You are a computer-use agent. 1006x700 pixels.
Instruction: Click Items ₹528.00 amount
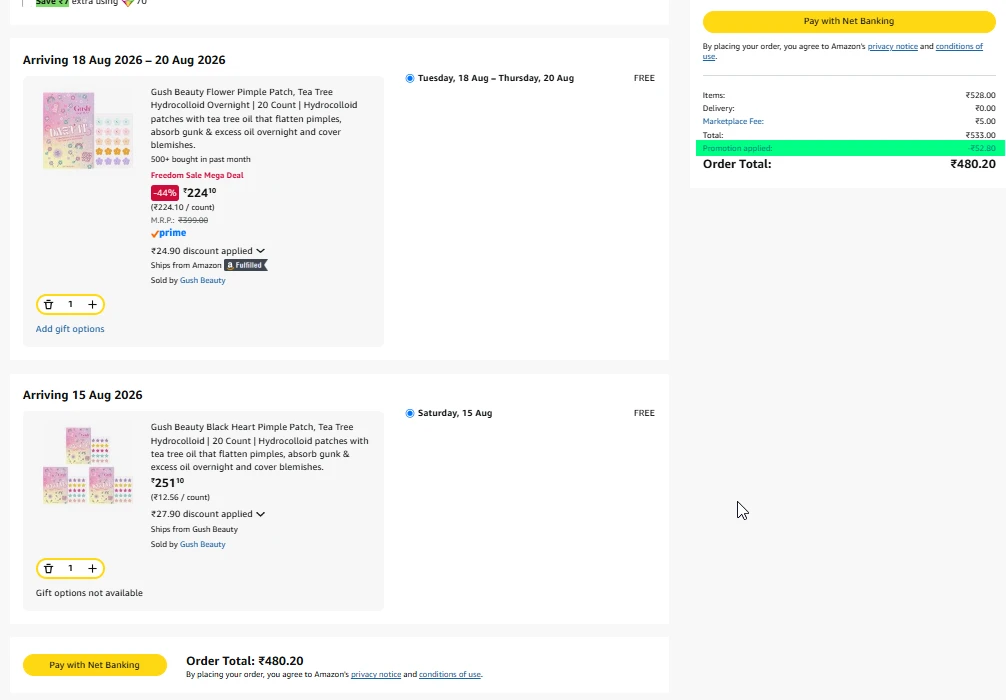[980, 95]
